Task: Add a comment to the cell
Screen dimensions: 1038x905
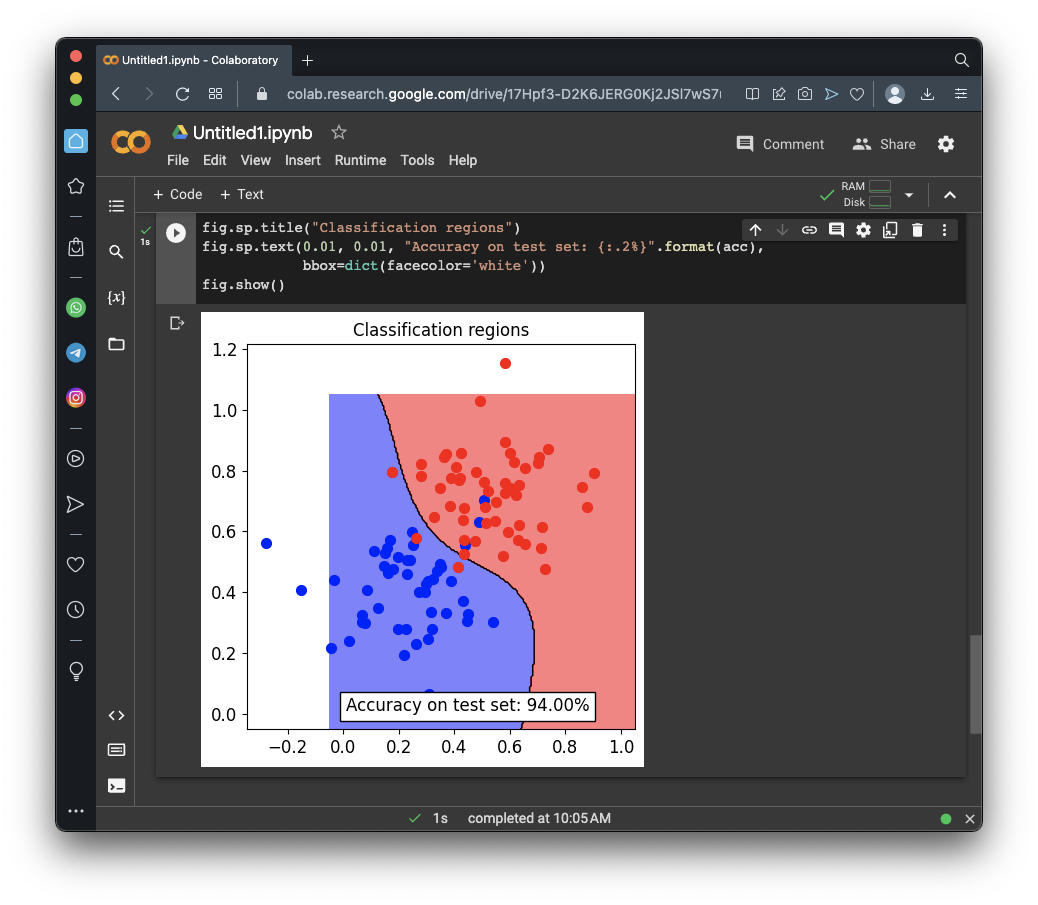Action: [x=836, y=230]
